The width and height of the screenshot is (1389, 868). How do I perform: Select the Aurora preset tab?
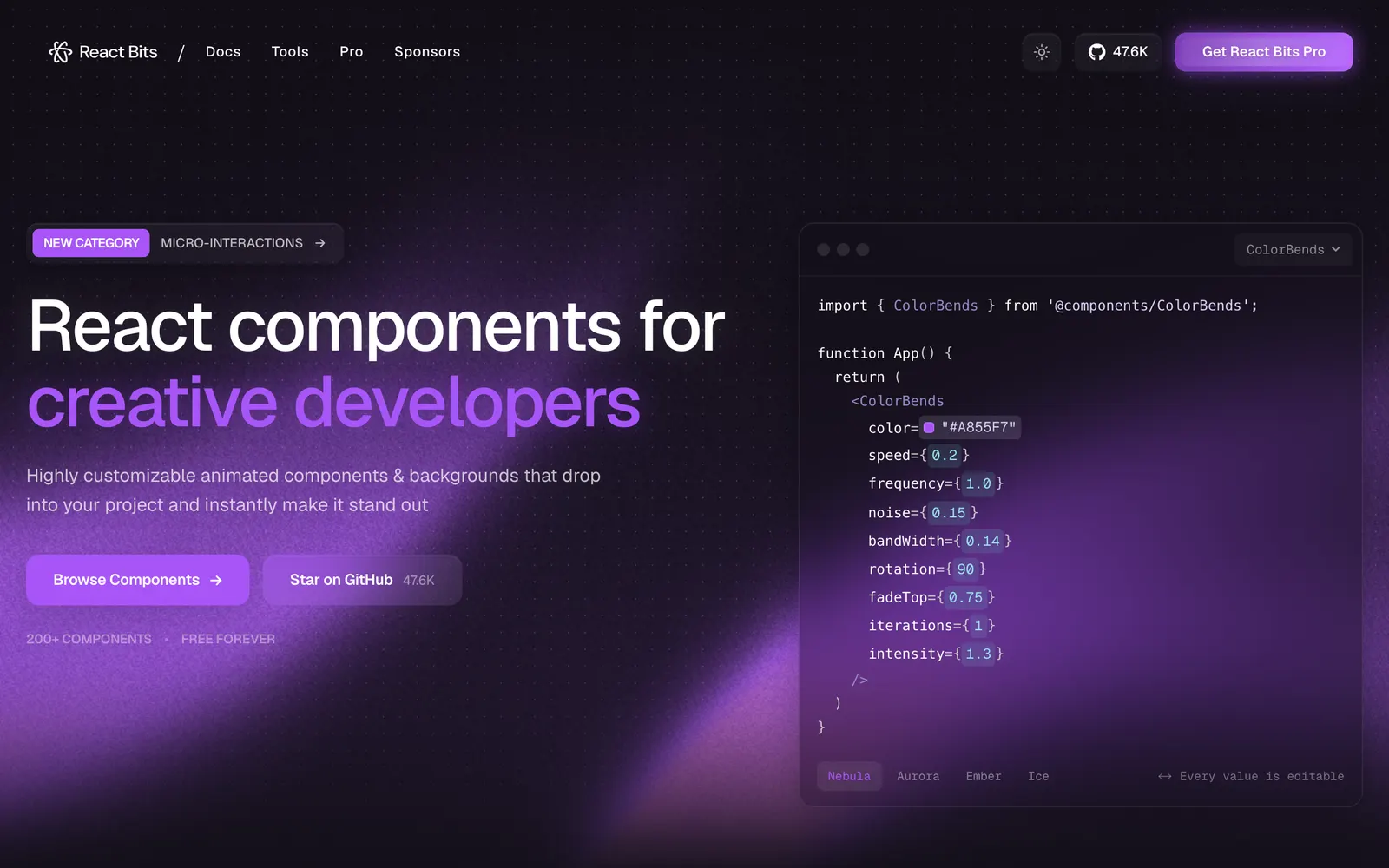[918, 776]
